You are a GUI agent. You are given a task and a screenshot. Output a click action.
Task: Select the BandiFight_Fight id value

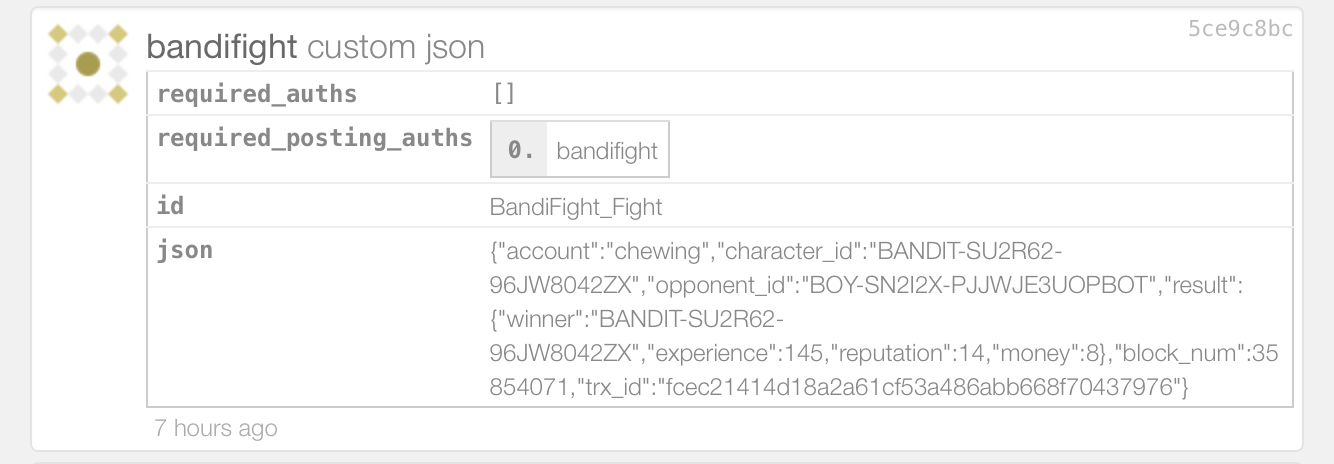[576, 207]
